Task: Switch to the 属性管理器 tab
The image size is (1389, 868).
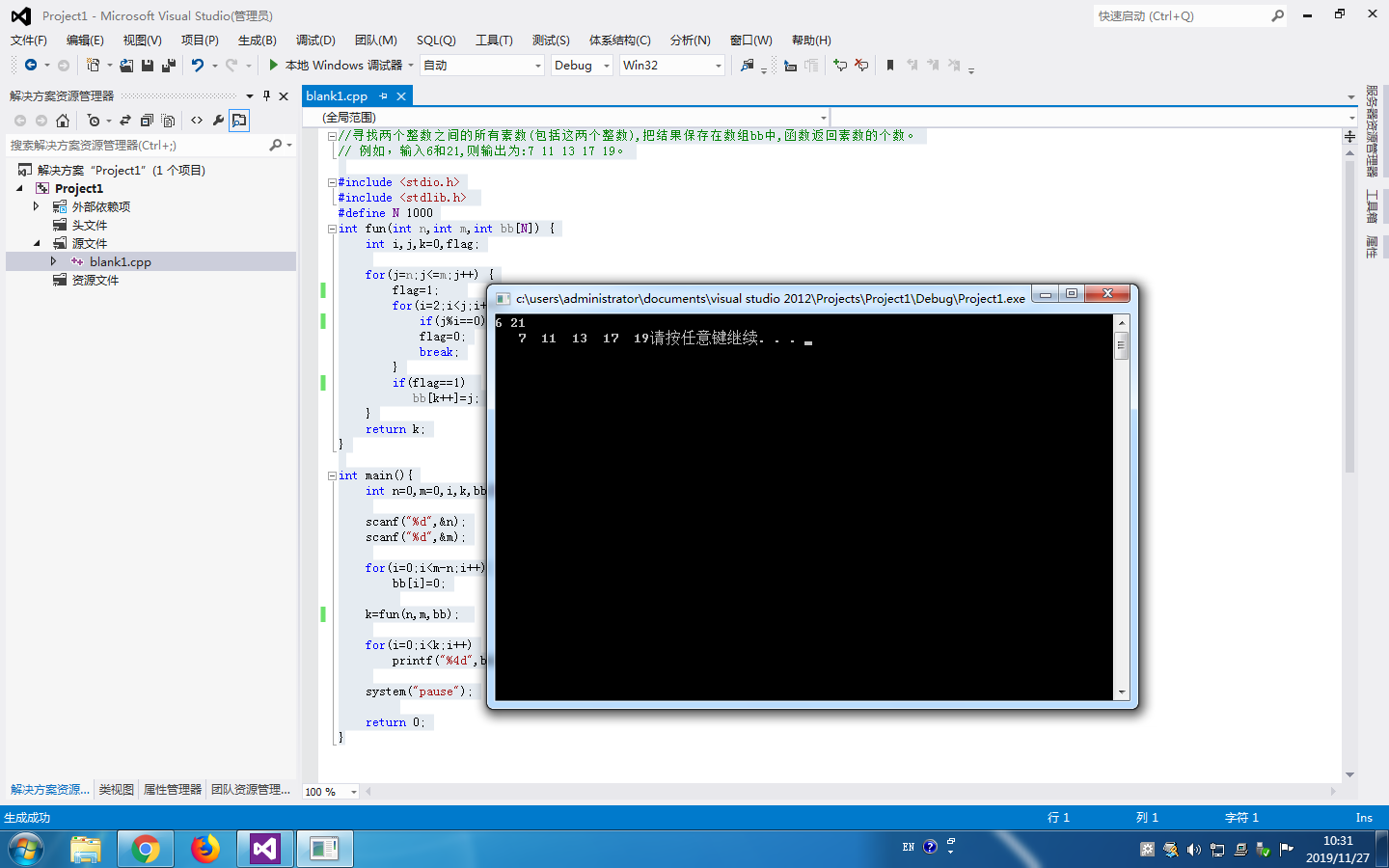Action: [x=173, y=790]
